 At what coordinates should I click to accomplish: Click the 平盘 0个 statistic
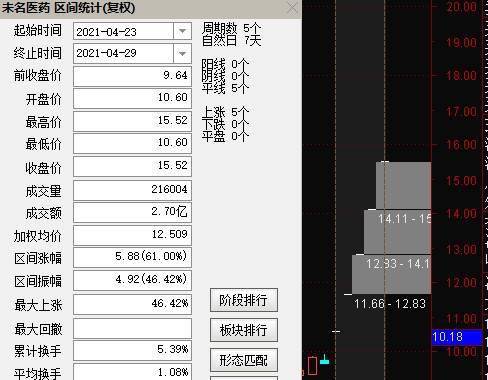tap(225, 136)
